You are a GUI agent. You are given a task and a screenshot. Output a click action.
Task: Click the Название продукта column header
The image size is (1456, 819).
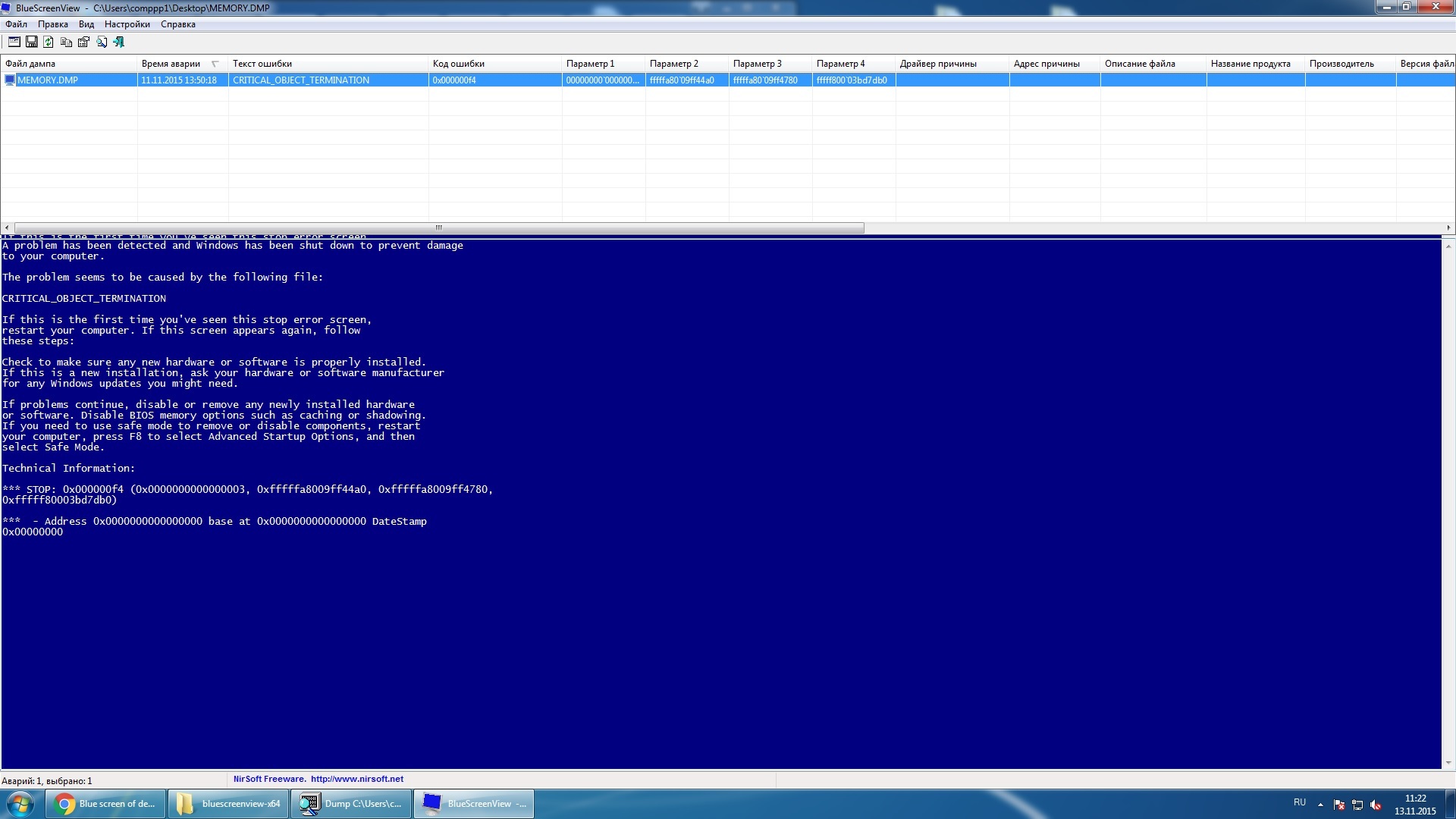[x=1255, y=64]
